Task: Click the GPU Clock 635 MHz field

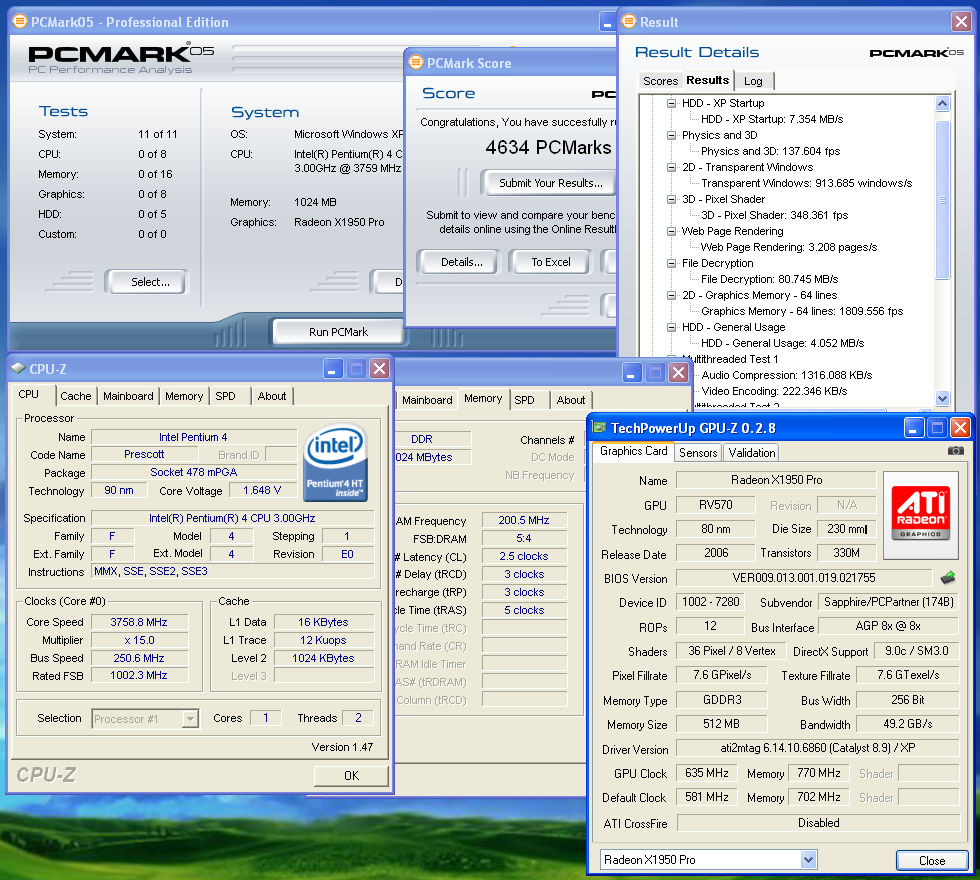Action: (706, 773)
